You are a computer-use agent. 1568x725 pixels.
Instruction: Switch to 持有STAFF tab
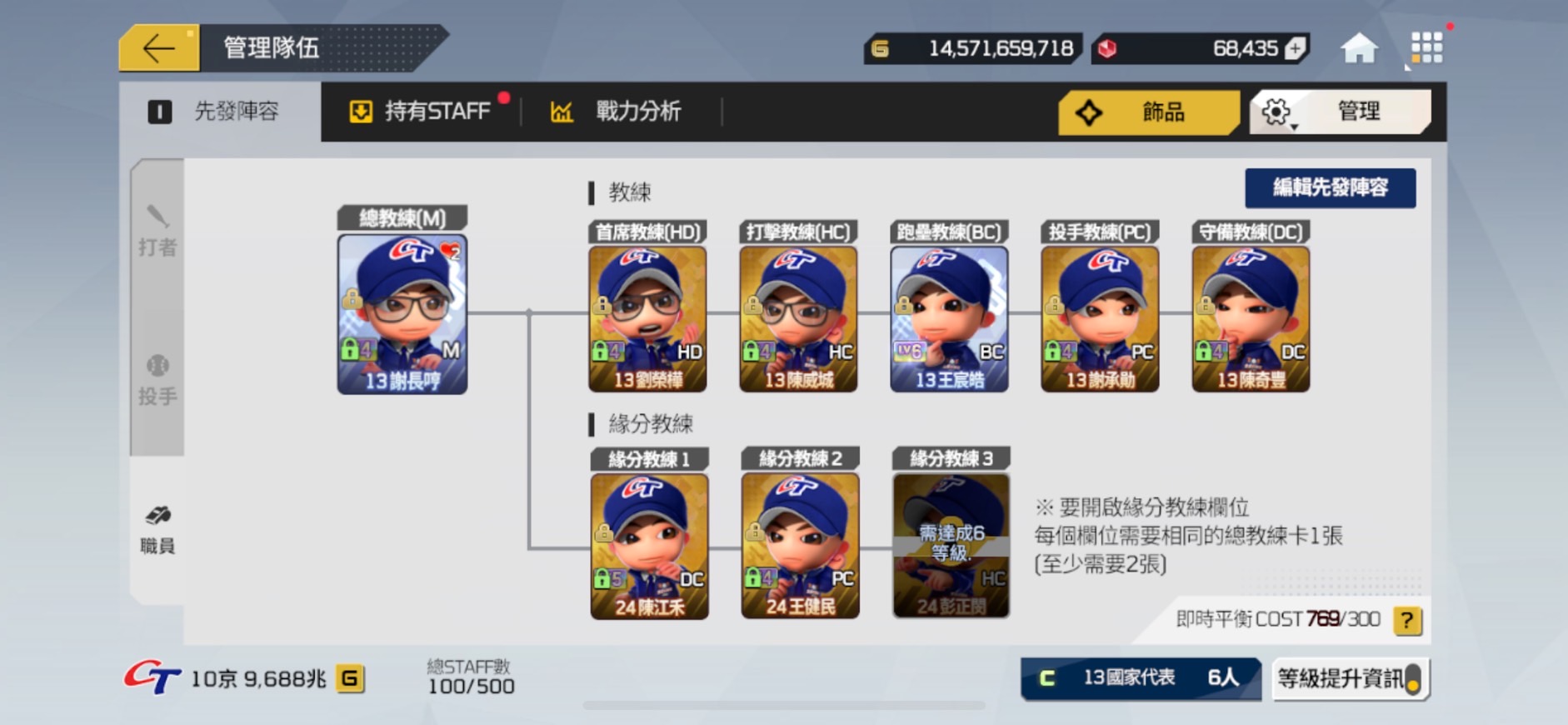[x=421, y=111]
